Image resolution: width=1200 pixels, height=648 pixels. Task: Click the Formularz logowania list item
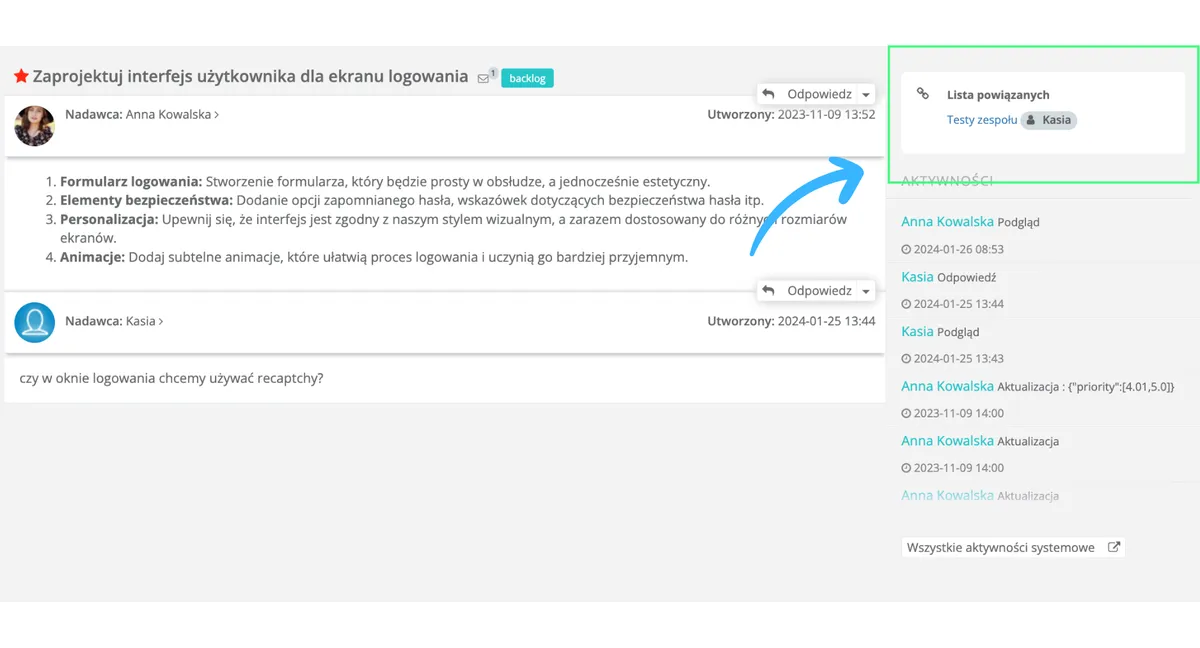(x=385, y=182)
